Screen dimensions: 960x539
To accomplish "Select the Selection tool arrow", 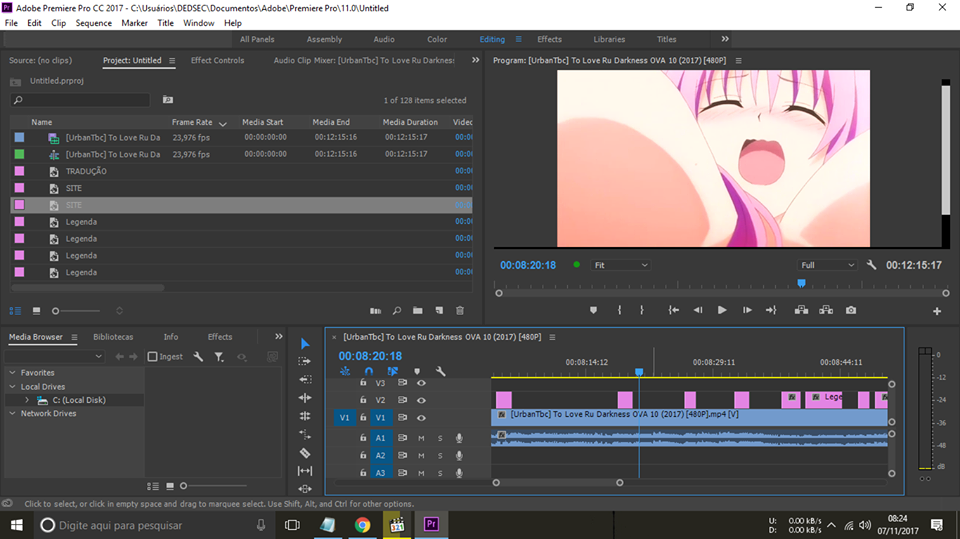I will (x=305, y=344).
